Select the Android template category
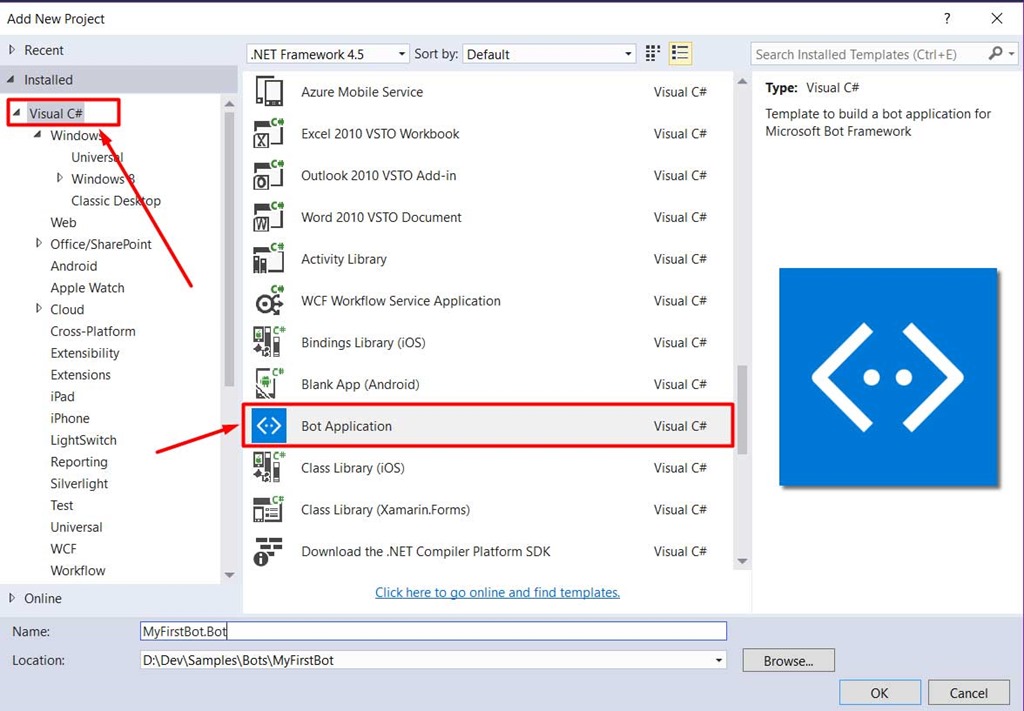This screenshot has width=1024, height=711. tap(73, 265)
